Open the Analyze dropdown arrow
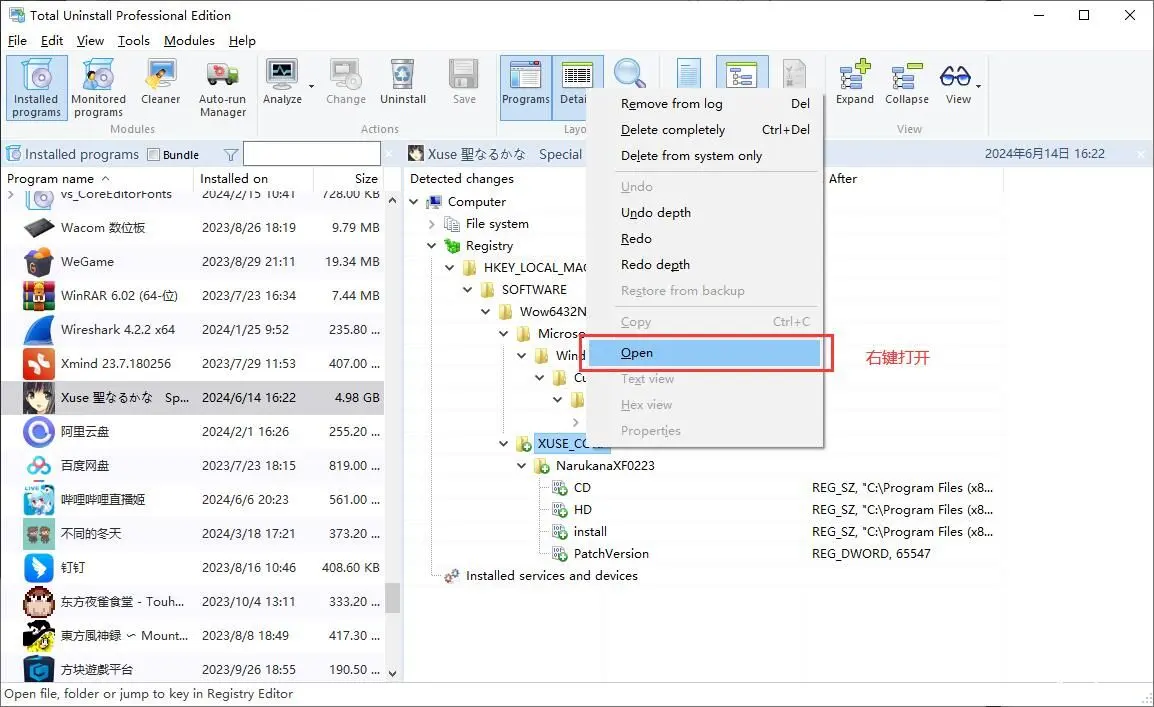Viewport: 1154px width, 707px height. click(x=311, y=87)
